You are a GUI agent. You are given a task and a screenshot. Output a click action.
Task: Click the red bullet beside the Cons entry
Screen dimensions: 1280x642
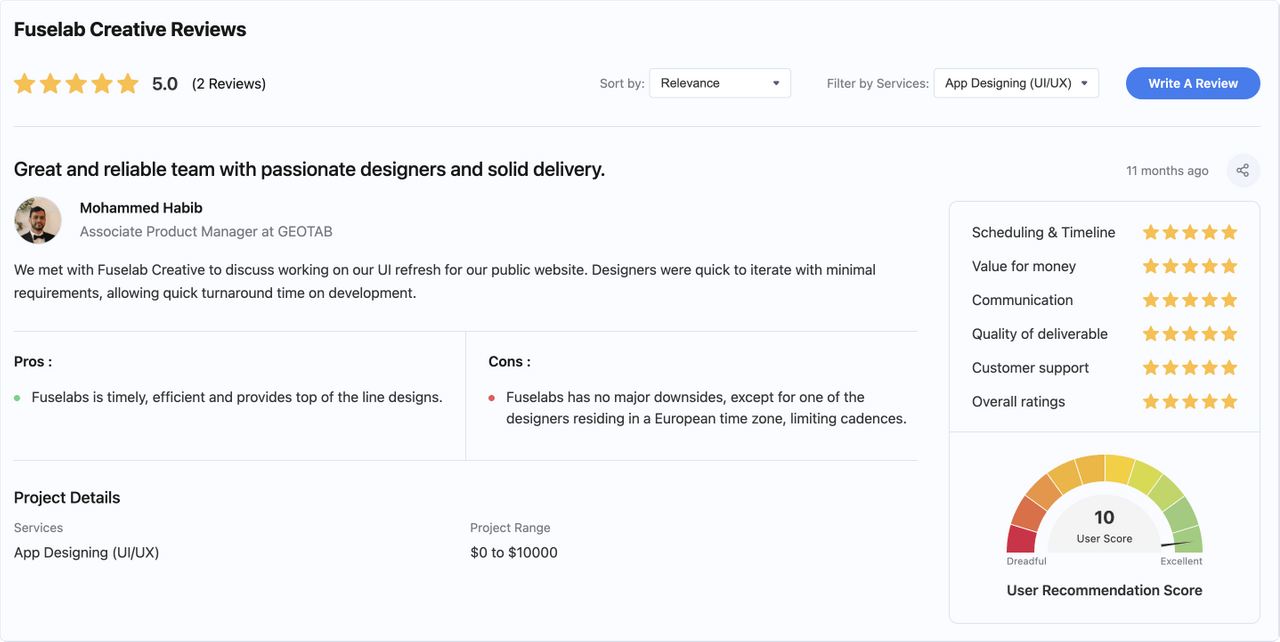click(491, 397)
